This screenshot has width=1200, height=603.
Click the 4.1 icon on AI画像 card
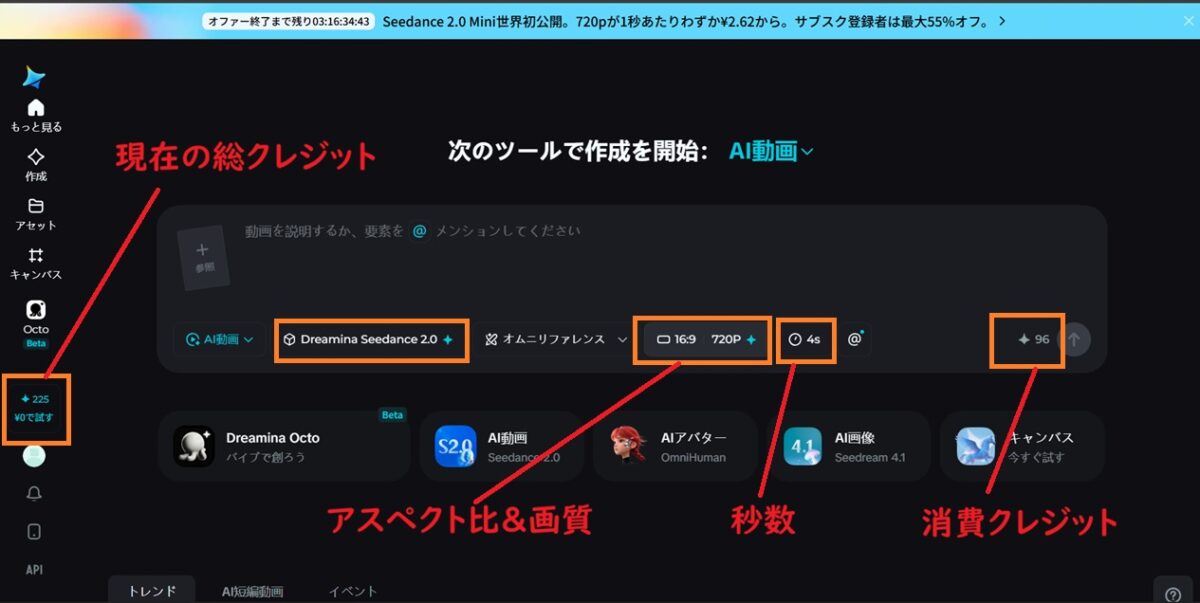801,447
